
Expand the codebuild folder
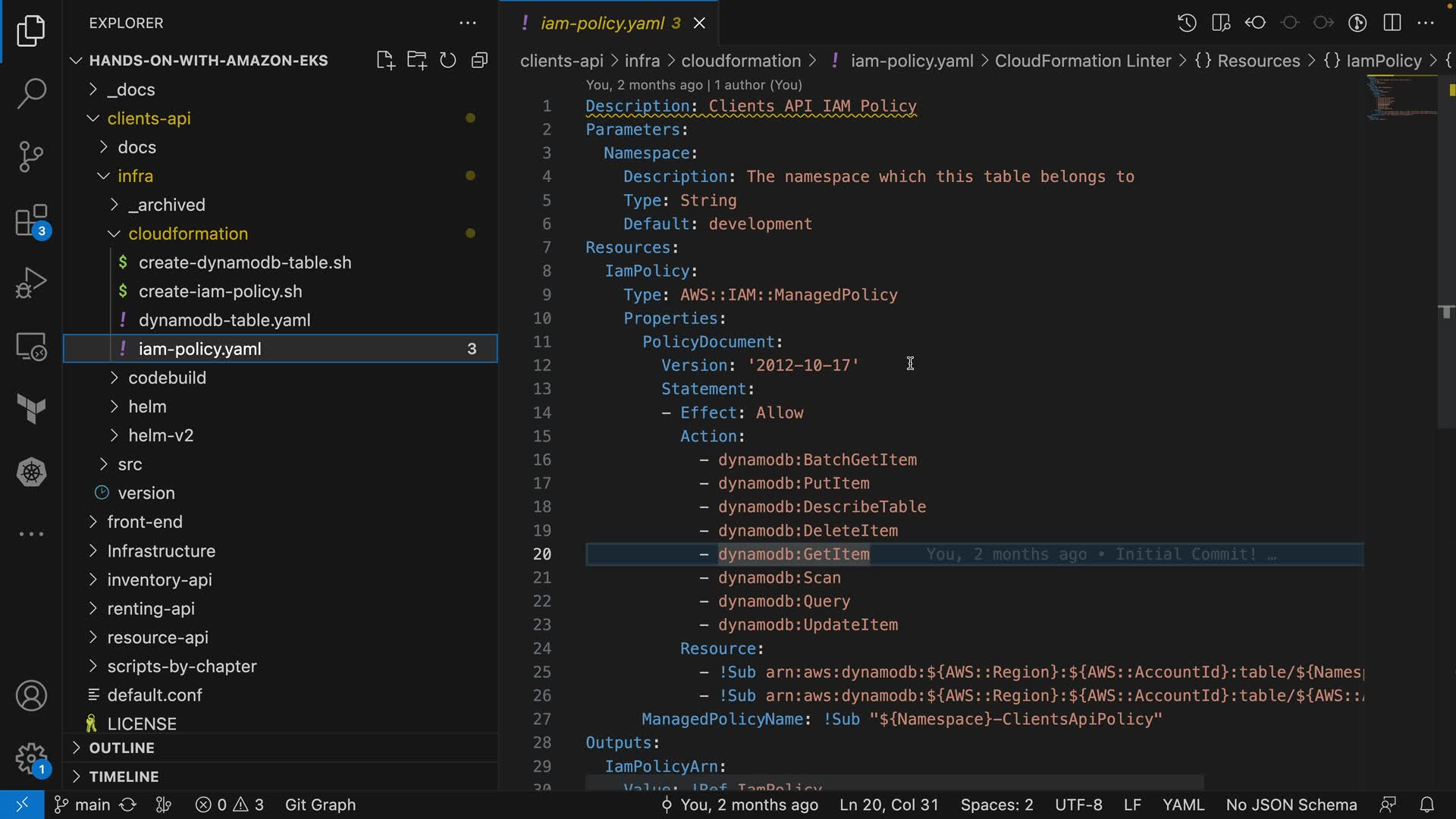167,378
